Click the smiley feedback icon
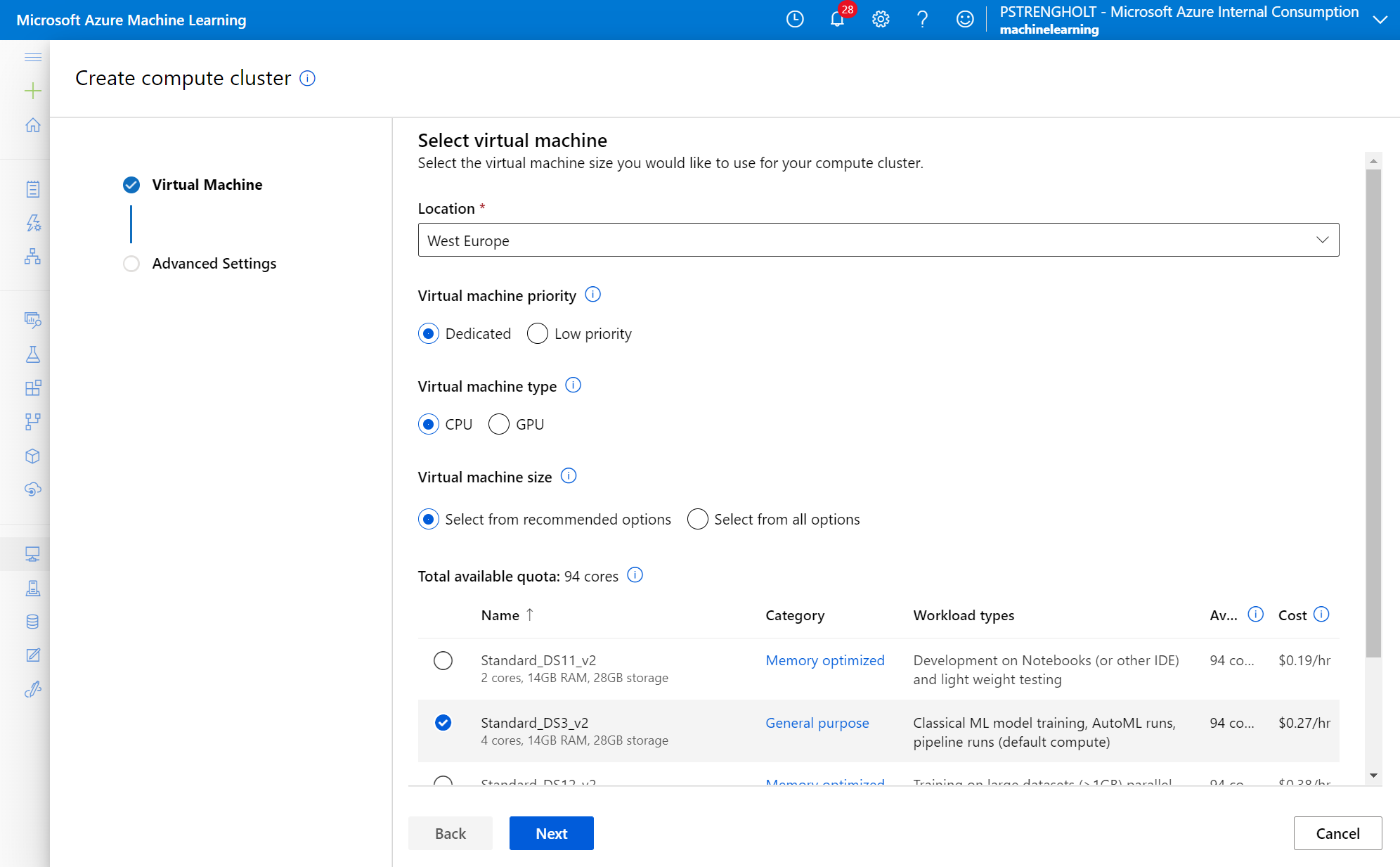Screen dimensions: 1400x867 click(965, 20)
